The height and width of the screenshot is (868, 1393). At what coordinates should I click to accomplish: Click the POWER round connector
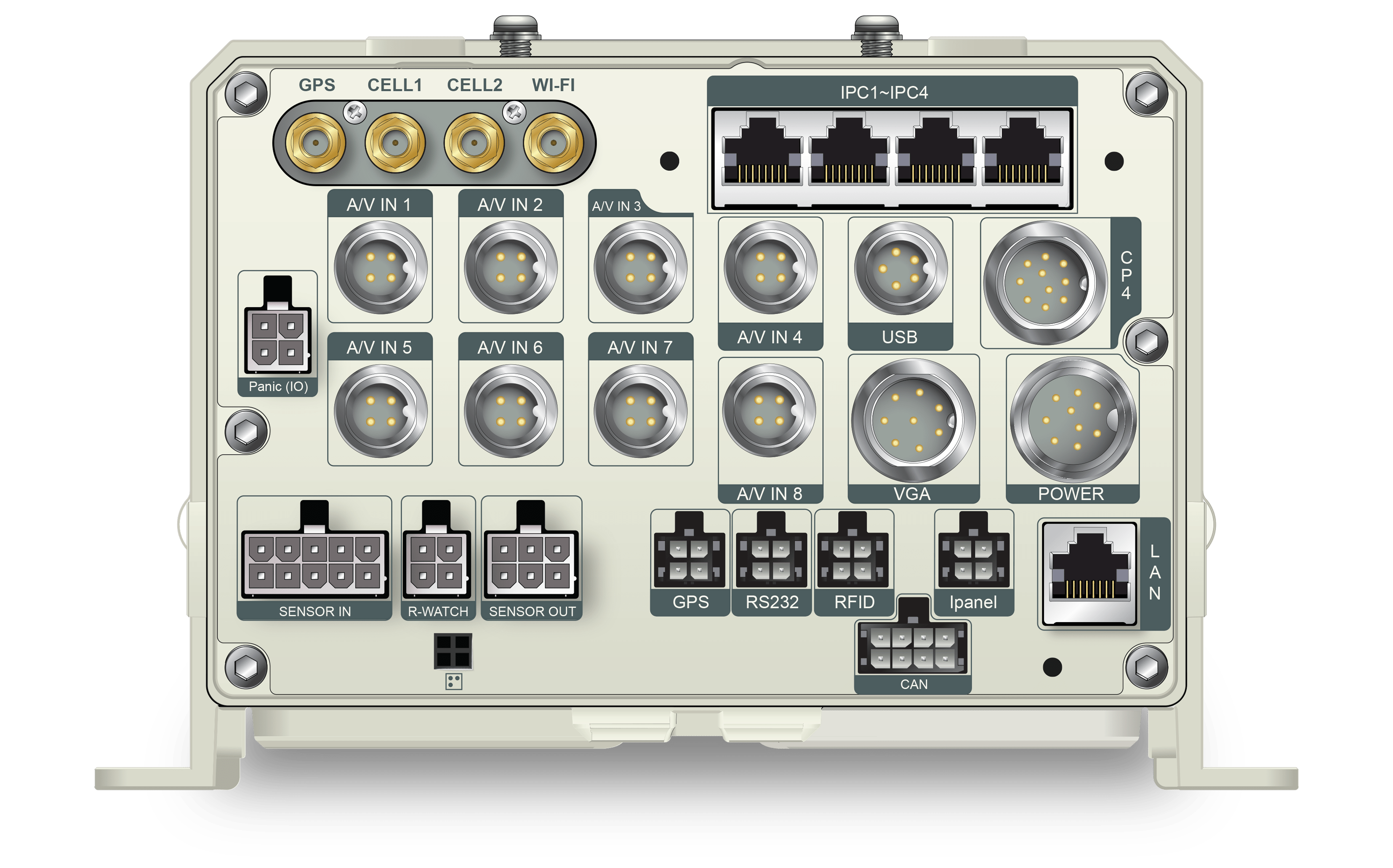point(1073,420)
